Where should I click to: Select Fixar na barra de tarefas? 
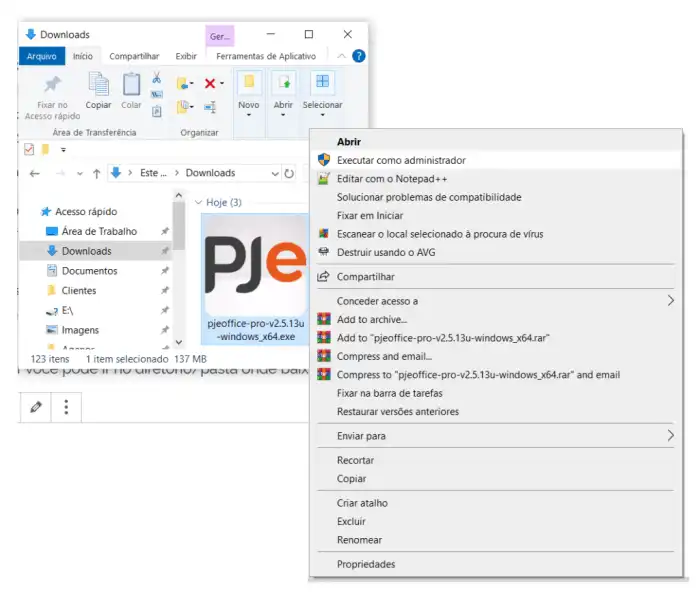click(496, 393)
